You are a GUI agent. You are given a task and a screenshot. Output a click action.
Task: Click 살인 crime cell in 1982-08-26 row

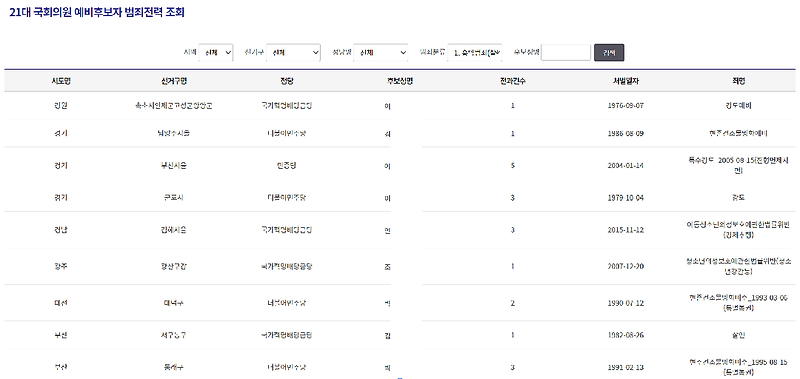[x=738, y=336]
